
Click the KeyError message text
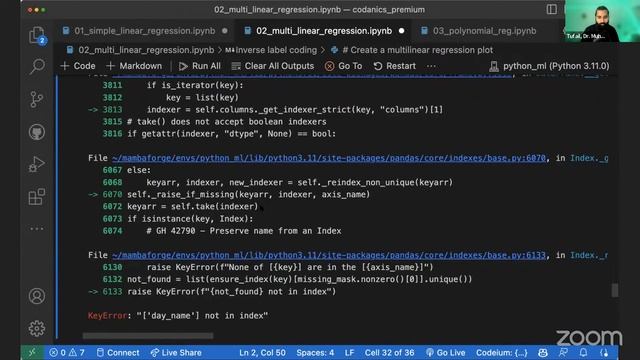(x=178, y=316)
